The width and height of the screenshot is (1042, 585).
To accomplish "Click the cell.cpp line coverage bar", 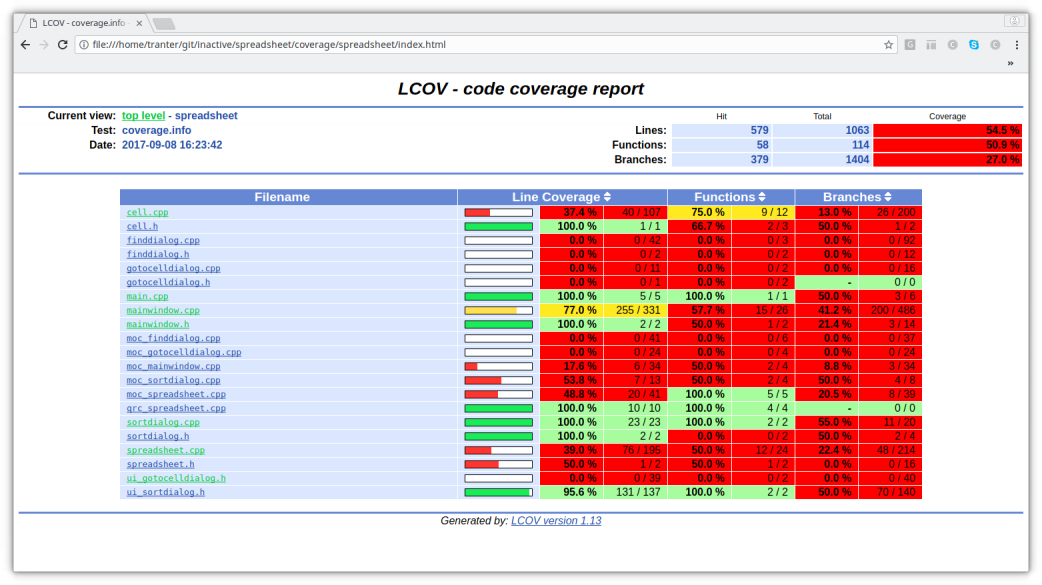I will click(498, 213).
